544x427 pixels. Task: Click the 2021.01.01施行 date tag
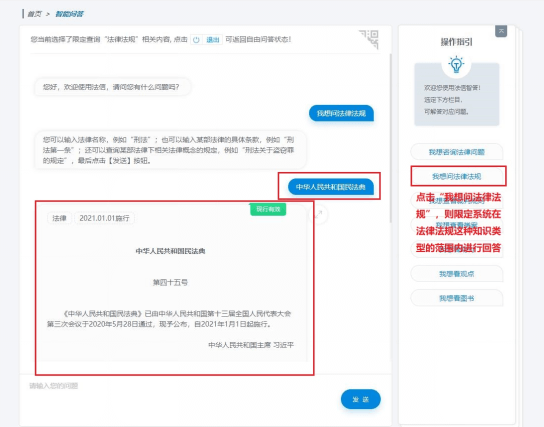click(x=104, y=218)
